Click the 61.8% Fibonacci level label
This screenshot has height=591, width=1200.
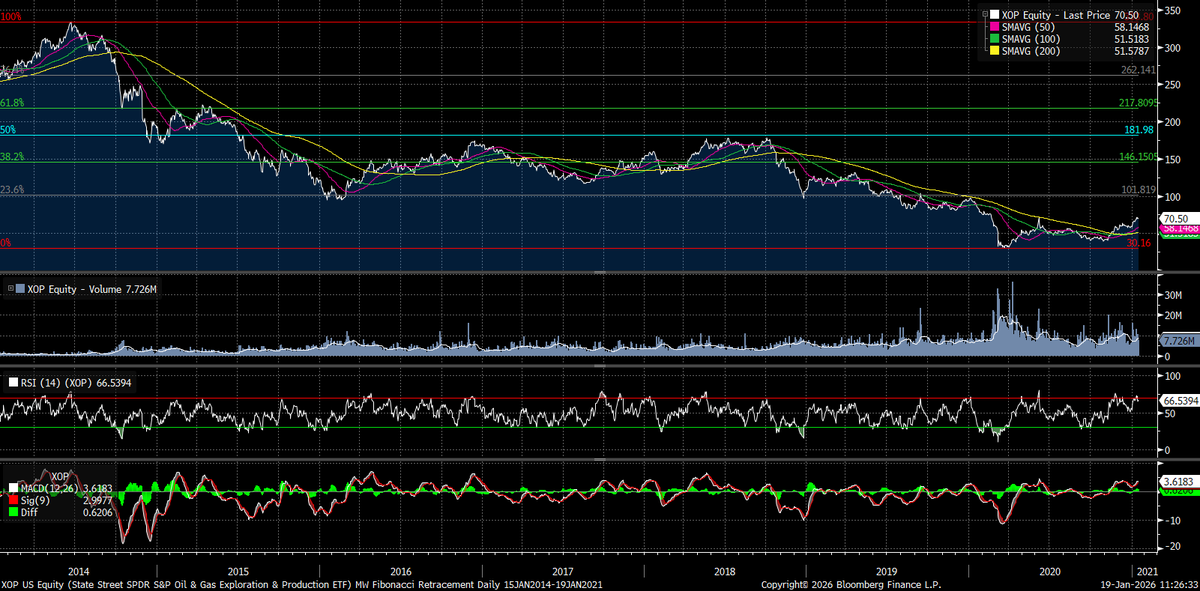[x=13, y=103]
